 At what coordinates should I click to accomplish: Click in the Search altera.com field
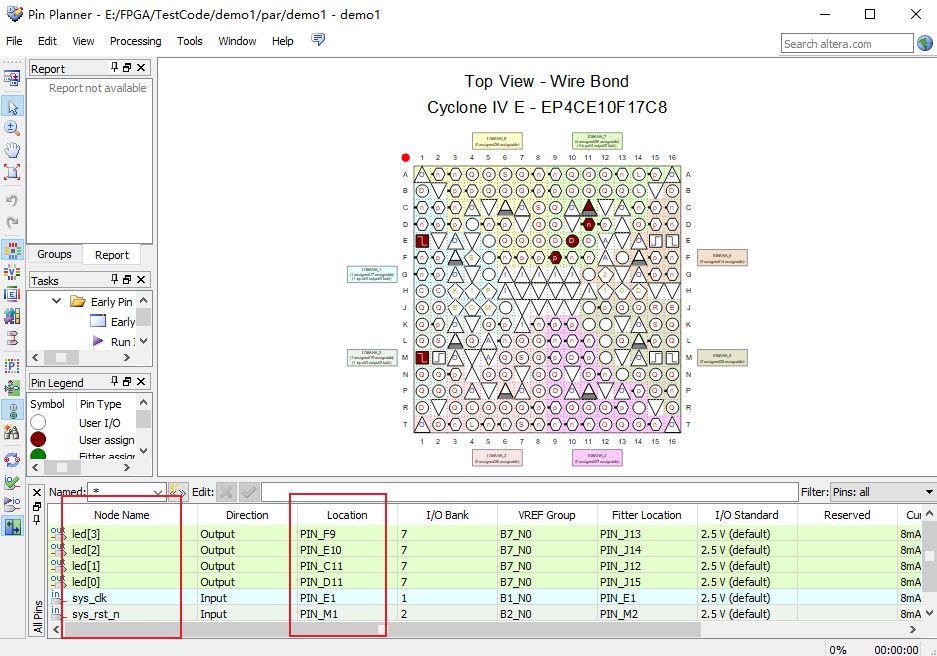click(x=847, y=44)
